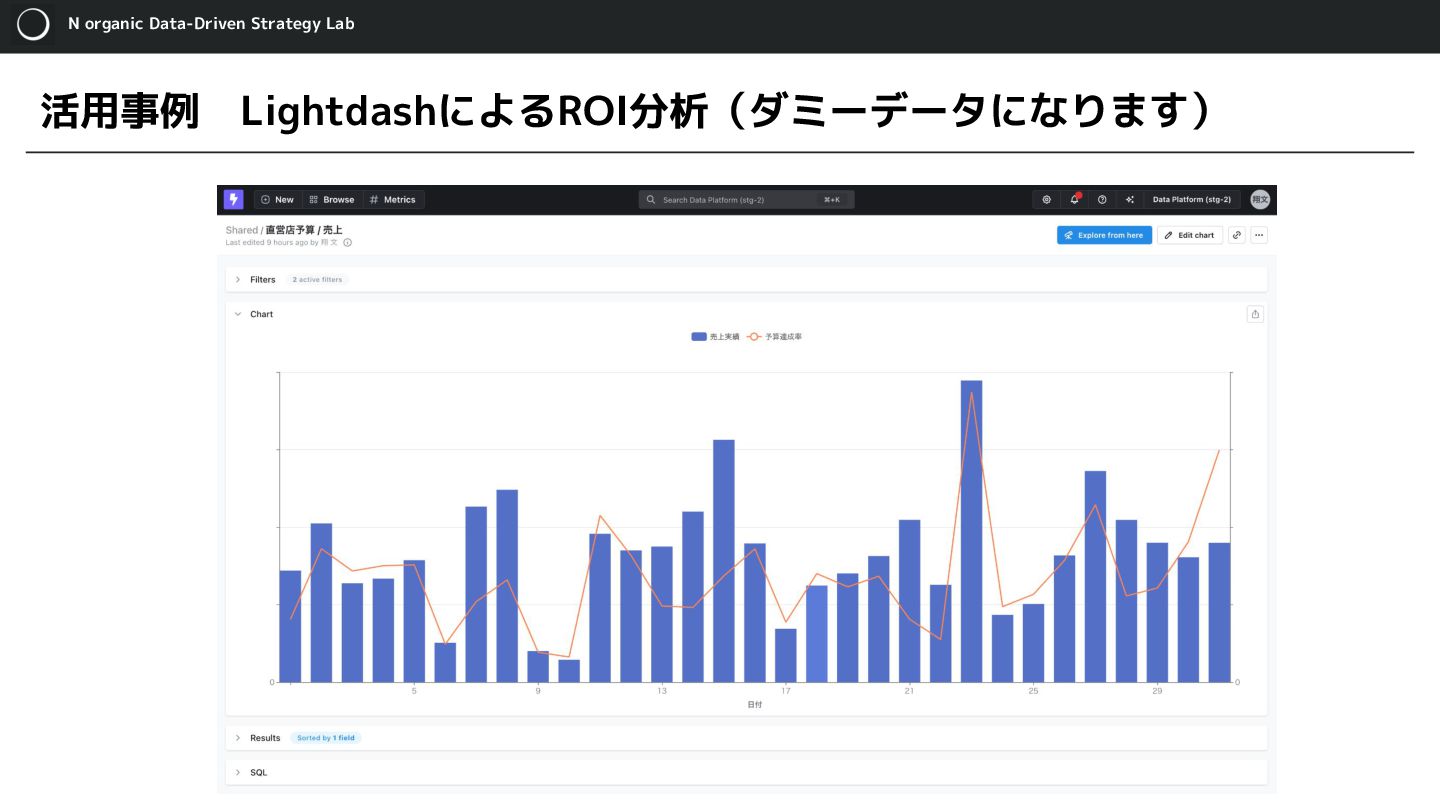Expand the SQL section

[746, 772]
